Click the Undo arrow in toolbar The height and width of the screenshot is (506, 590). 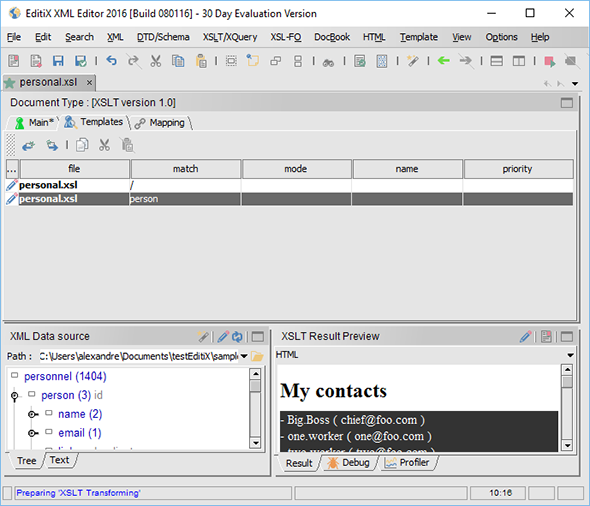click(x=111, y=60)
